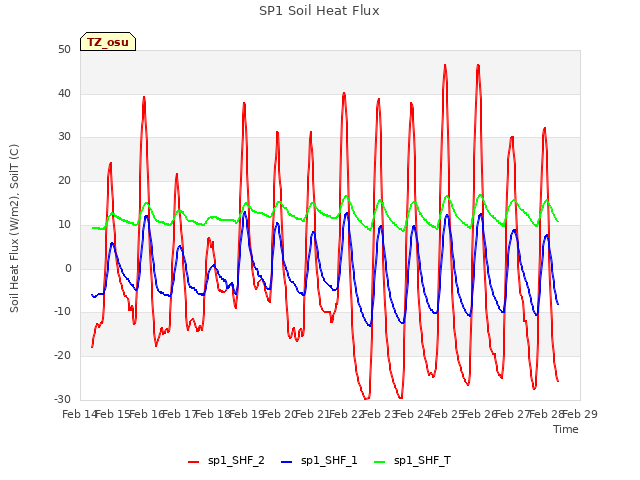Click the y-axis label Soil Heat Flux
This screenshot has height=480, width=640.
tap(14, 229)
